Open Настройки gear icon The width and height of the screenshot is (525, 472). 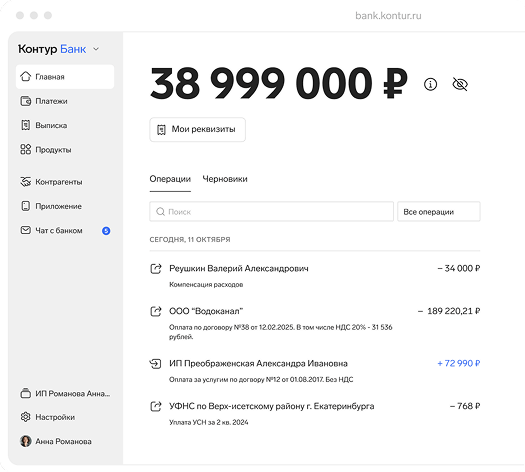(x=26, y=417)
